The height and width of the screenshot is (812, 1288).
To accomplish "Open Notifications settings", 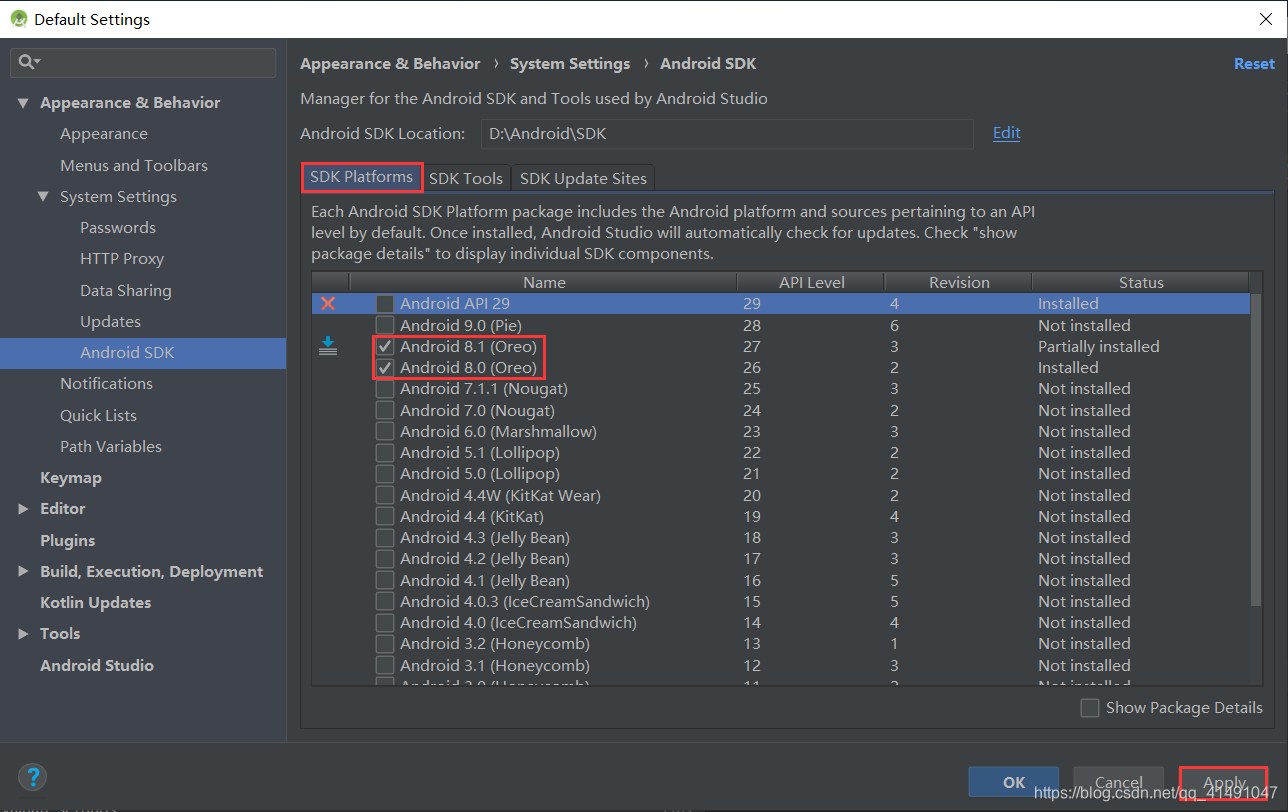I will point(106,383).
